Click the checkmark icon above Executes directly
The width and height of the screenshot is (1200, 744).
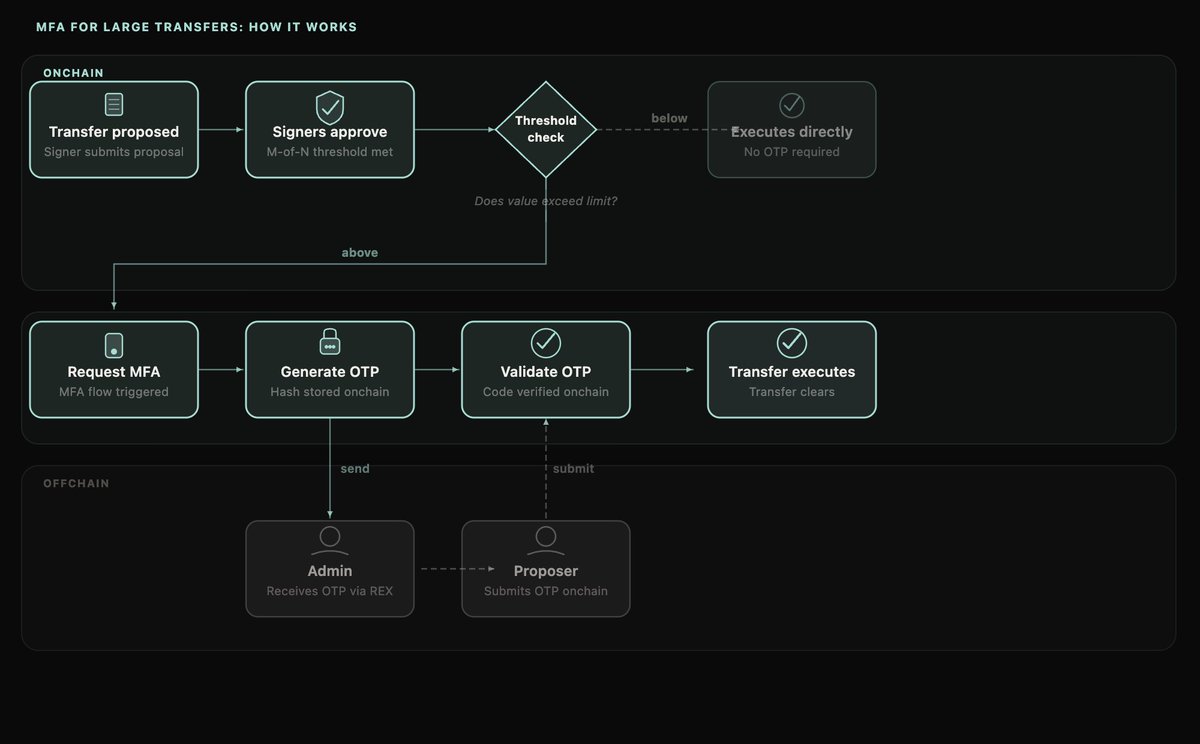792,104
